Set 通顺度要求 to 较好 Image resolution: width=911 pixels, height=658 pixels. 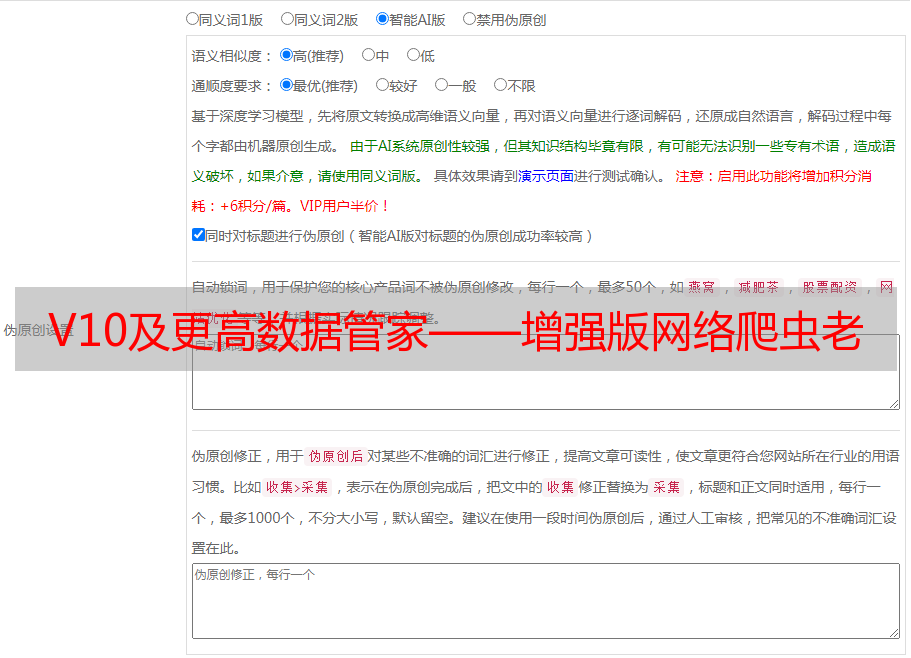tap(382, 85)
